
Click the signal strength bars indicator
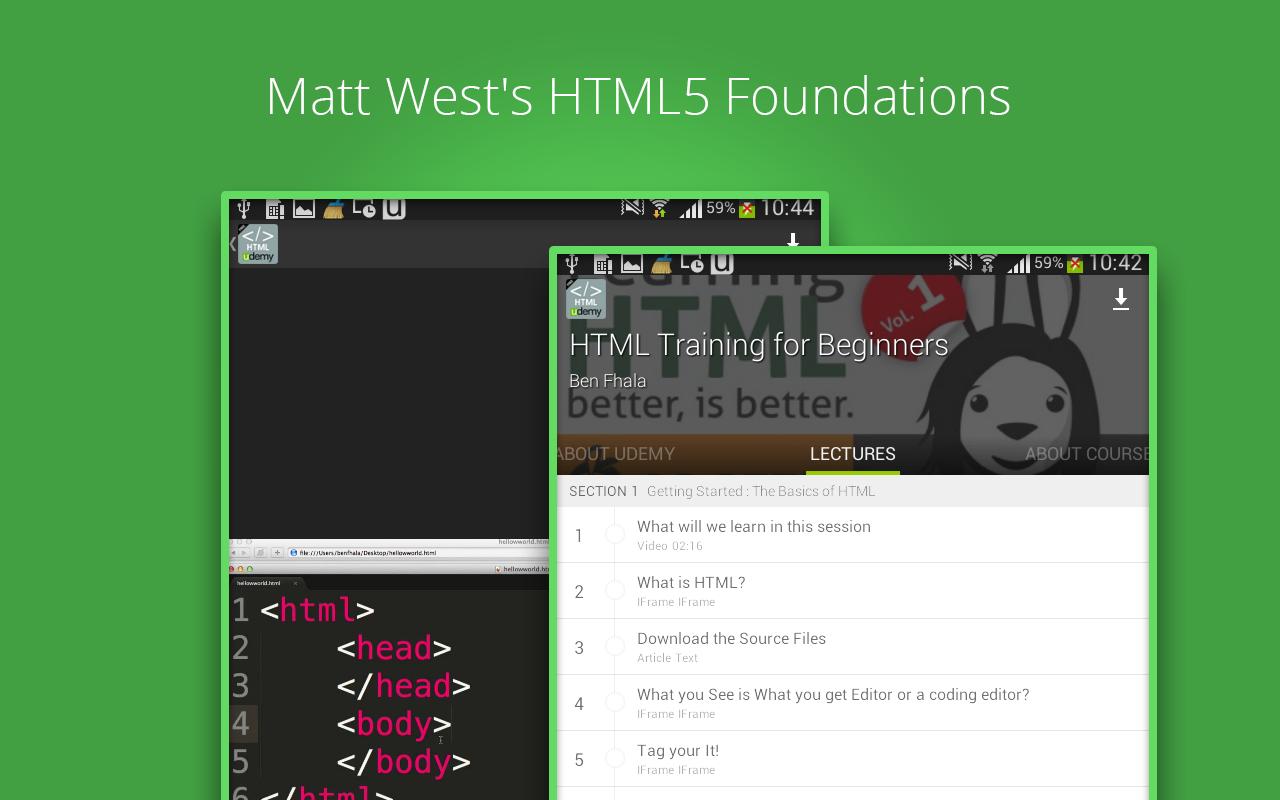pos(1018,263)
